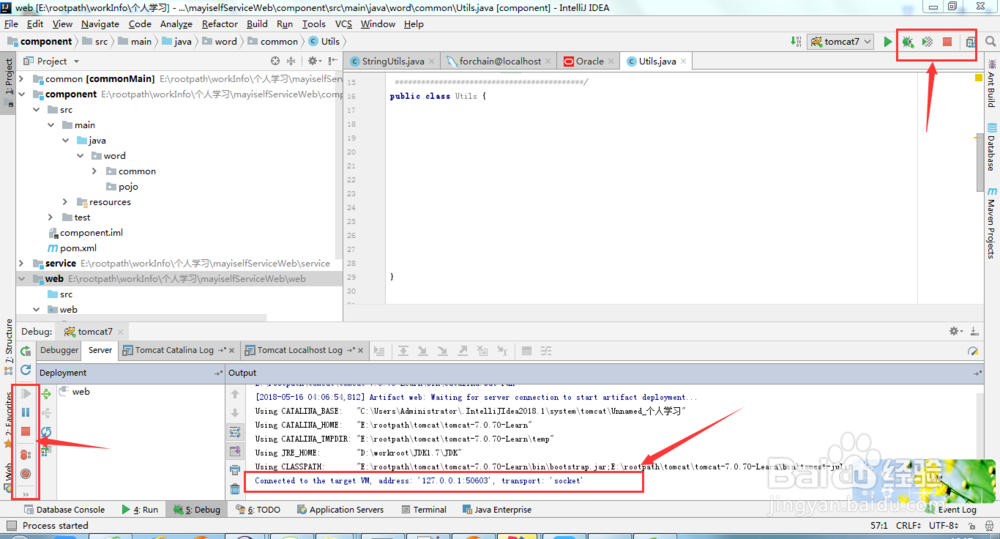Switch to the forchain@localhost tab
Image resolution: width=1000 pixels, height=539 pixels.
click(499, 61)
